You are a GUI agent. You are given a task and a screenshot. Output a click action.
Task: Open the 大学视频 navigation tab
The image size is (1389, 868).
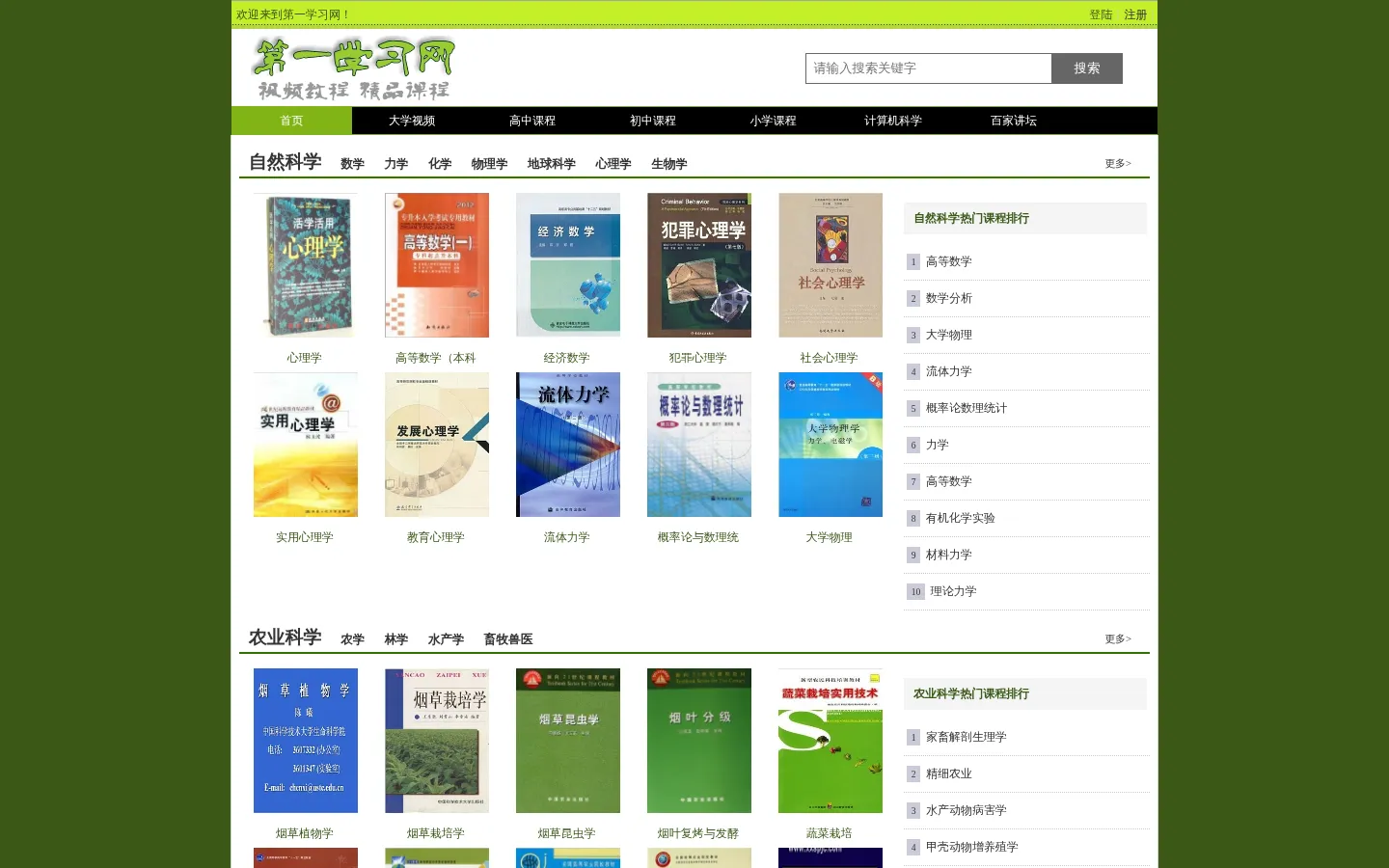coord(412,121)
